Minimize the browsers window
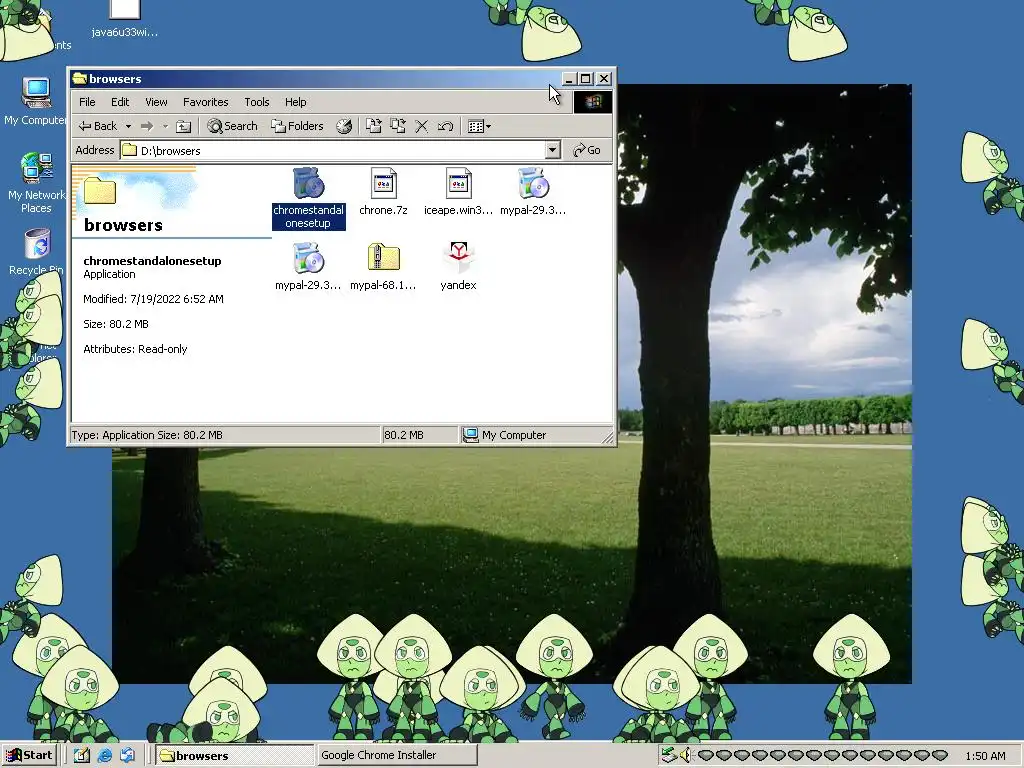Image resolution: width=1024 pixels, height=768 pixels. point(569,79)
